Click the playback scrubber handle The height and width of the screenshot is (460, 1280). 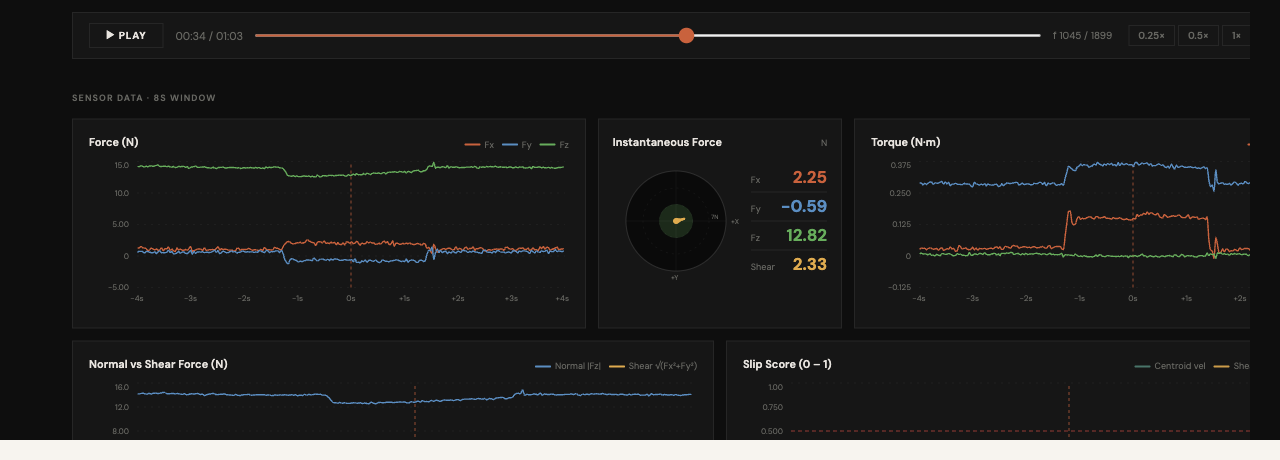pyautogui.click(x=686, y=35)
